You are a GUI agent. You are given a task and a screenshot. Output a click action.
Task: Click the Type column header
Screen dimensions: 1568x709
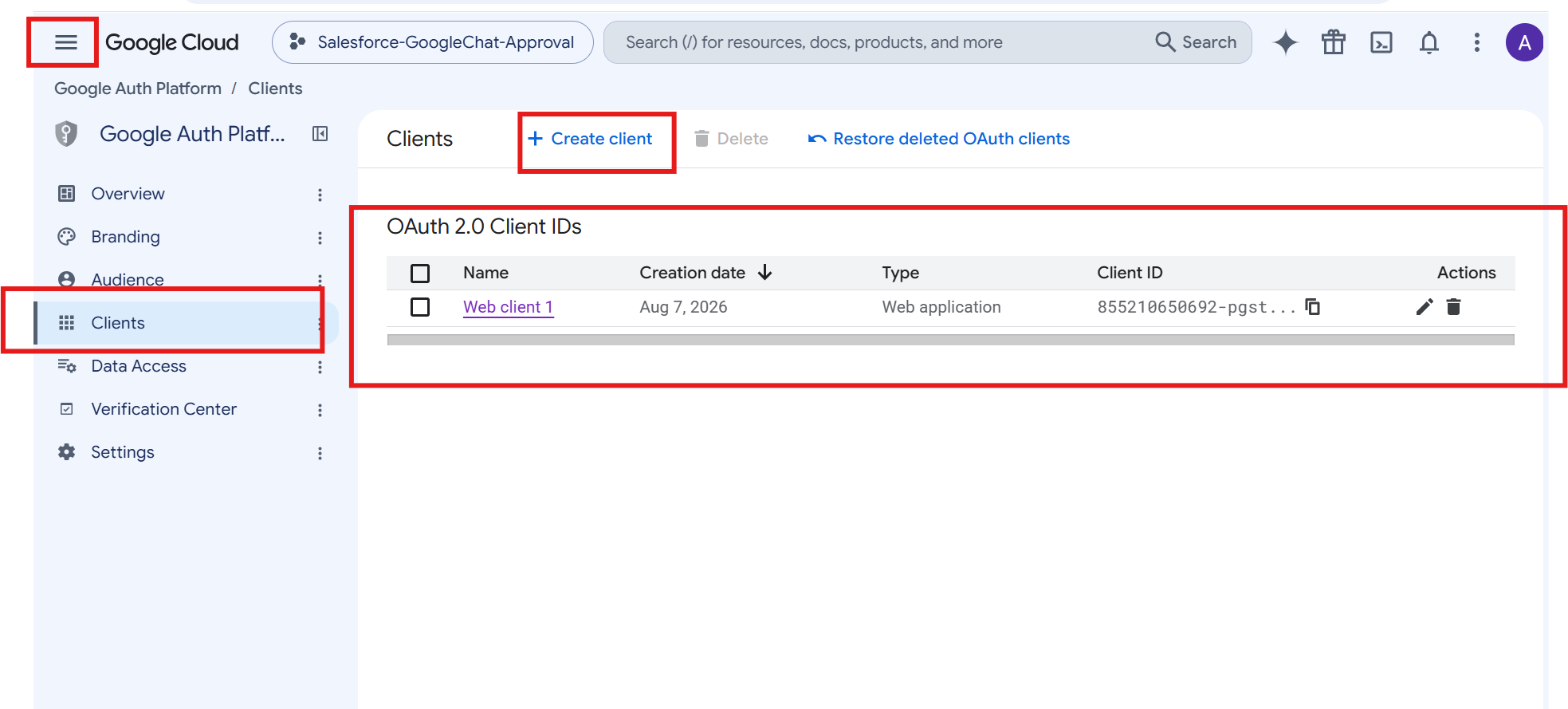(900, 273)
